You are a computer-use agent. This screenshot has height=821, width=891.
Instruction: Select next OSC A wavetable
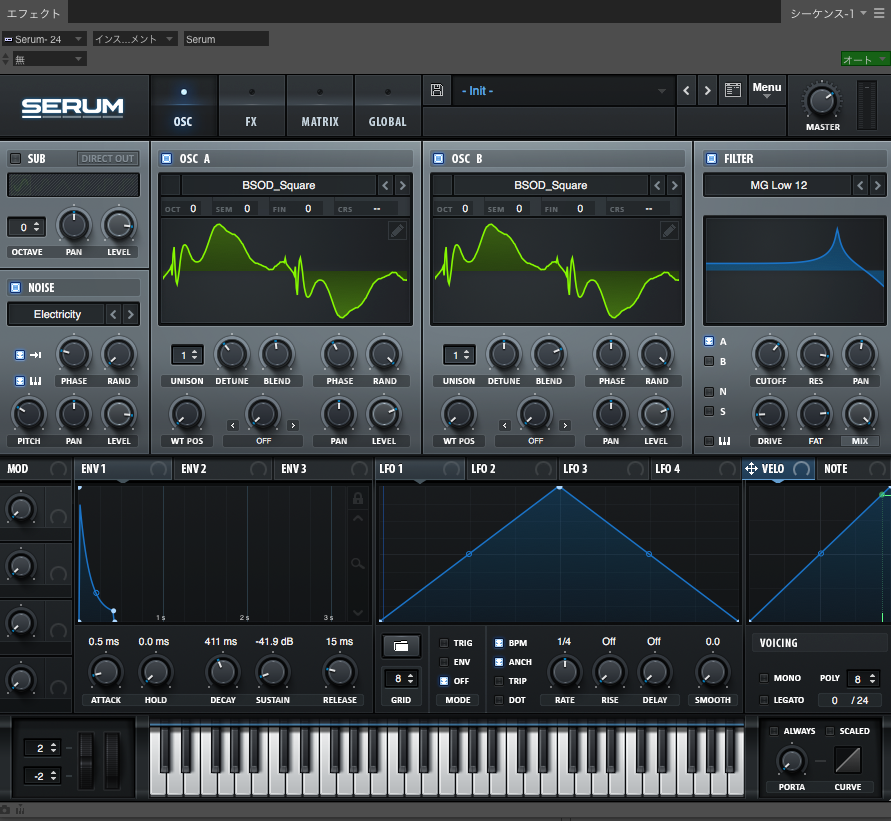pos(402,185)
